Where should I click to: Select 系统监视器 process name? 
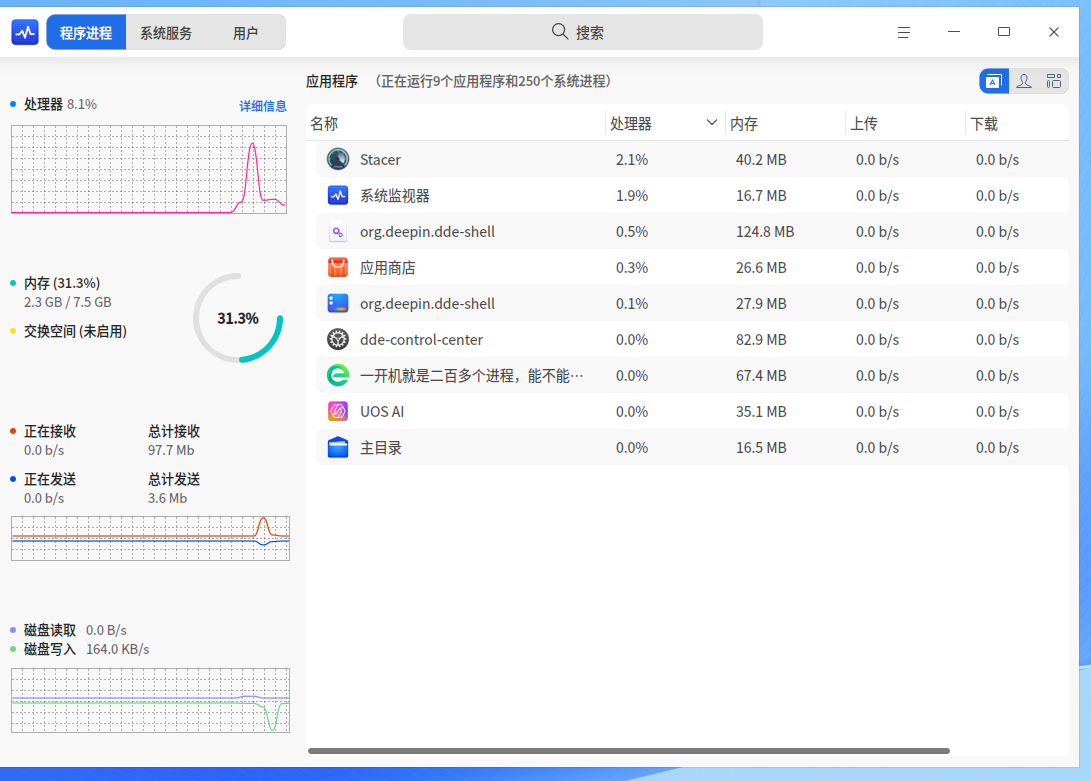pos(395,196)
